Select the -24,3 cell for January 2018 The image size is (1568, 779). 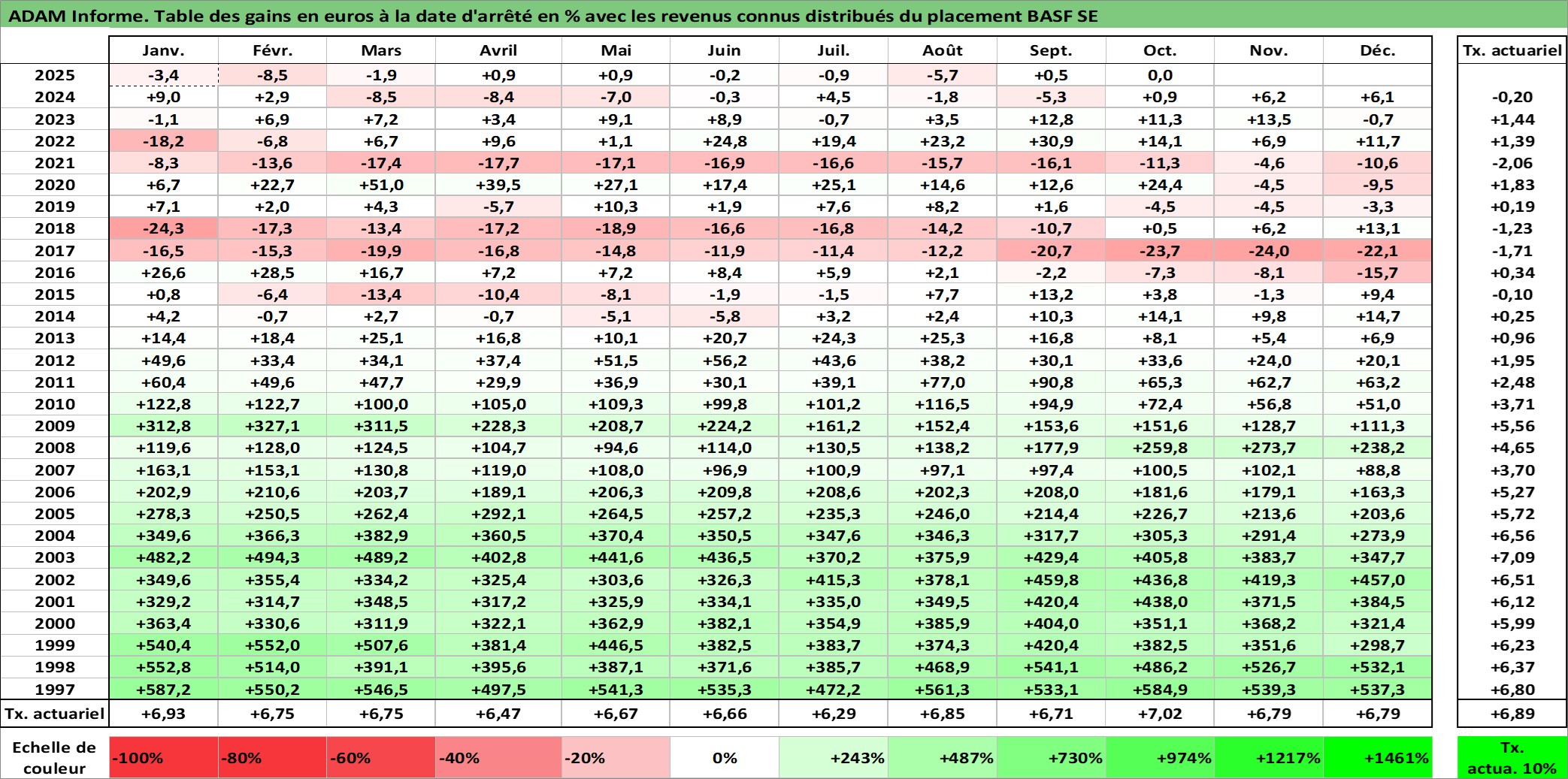[x=164, y=229]
